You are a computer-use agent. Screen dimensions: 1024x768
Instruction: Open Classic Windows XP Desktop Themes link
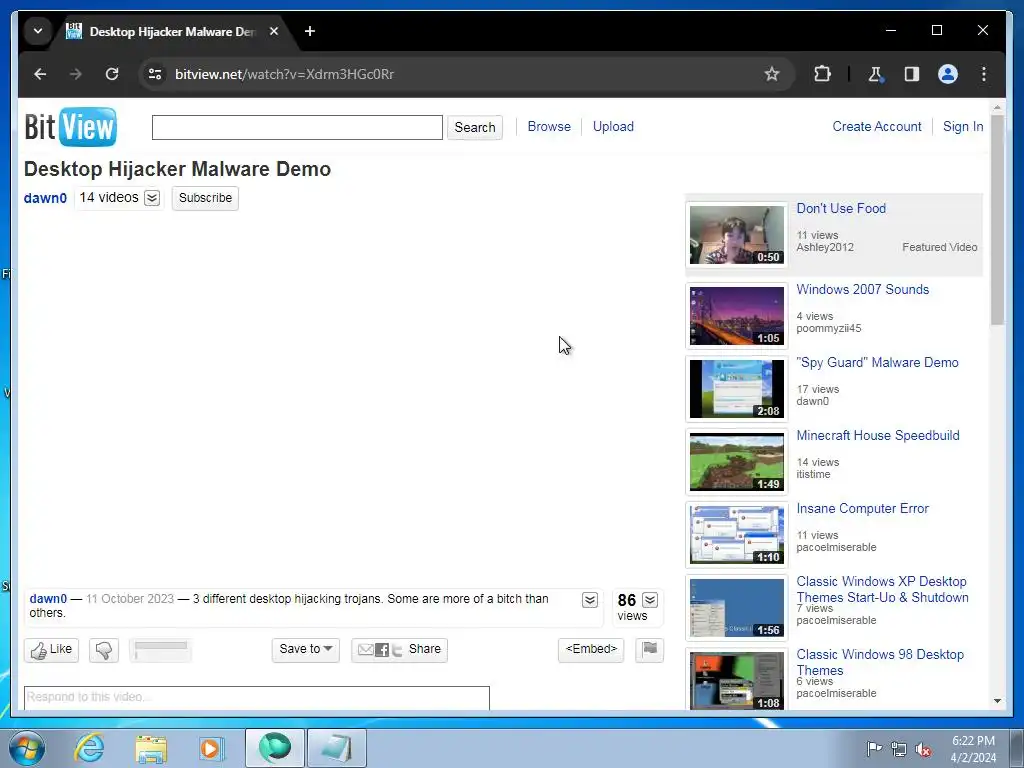[x=882, y=589]
